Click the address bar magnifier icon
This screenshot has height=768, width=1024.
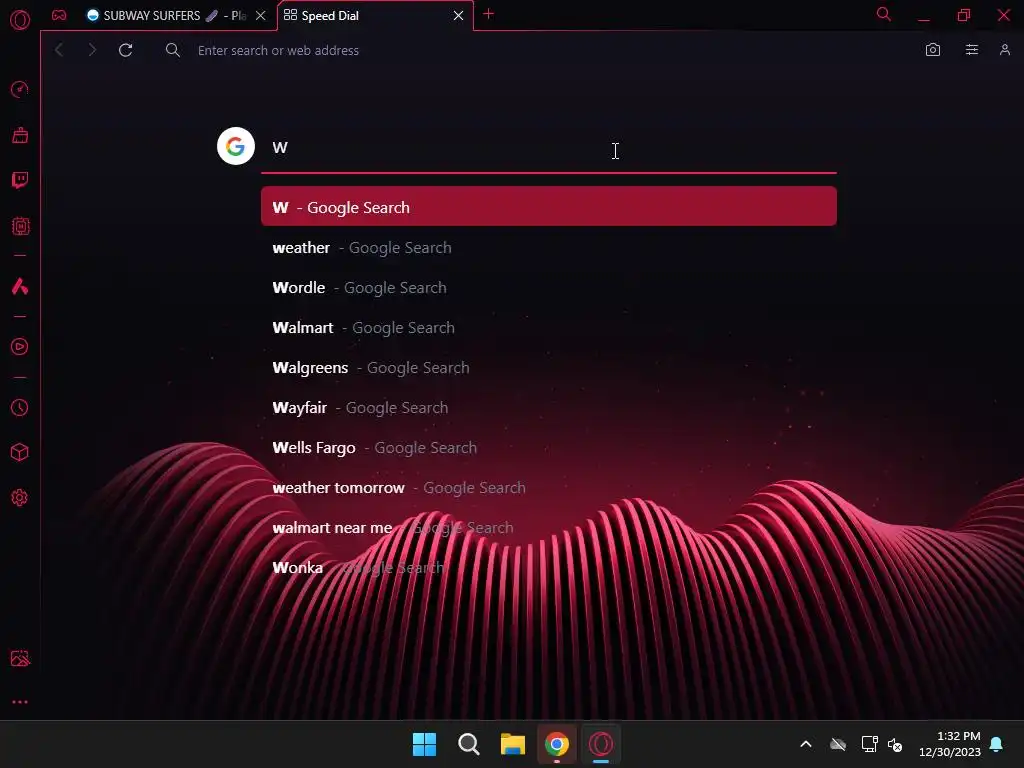(172, 50)
